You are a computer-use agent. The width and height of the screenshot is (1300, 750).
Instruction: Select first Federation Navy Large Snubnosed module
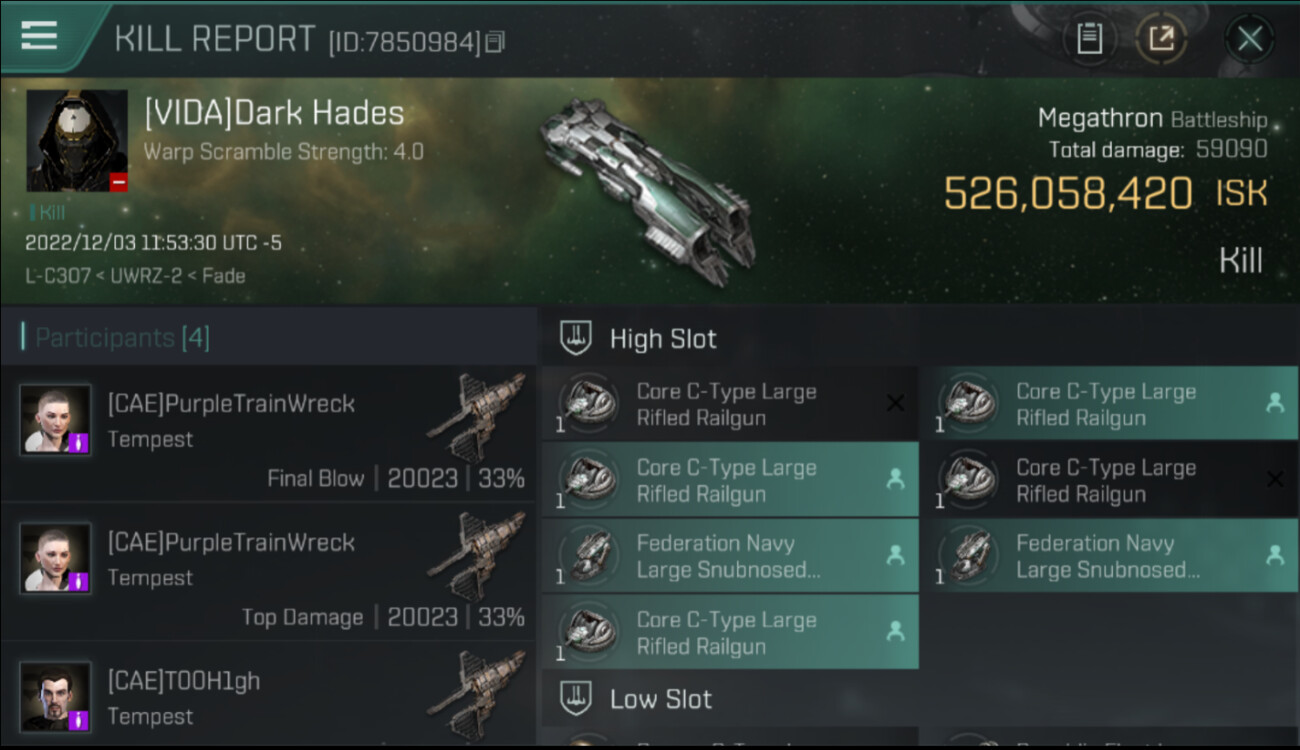click(730, 556)
